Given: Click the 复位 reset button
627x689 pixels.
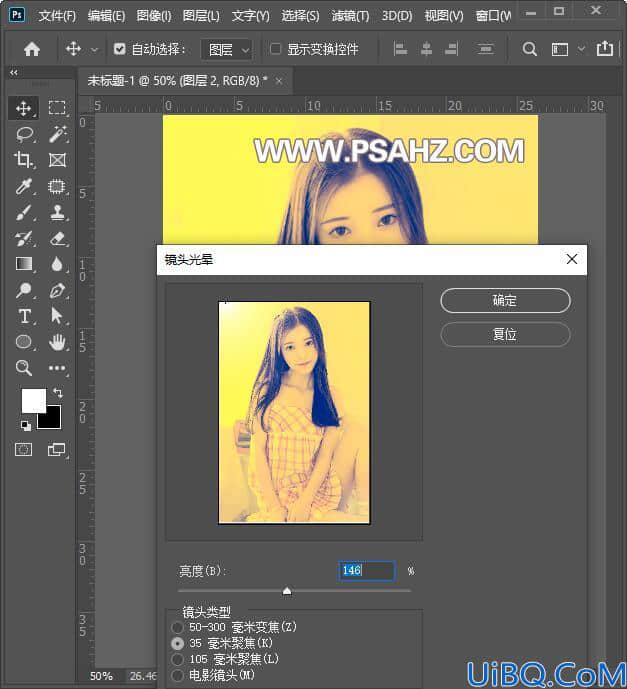Looking at the screenshot, I should point(505,335).
